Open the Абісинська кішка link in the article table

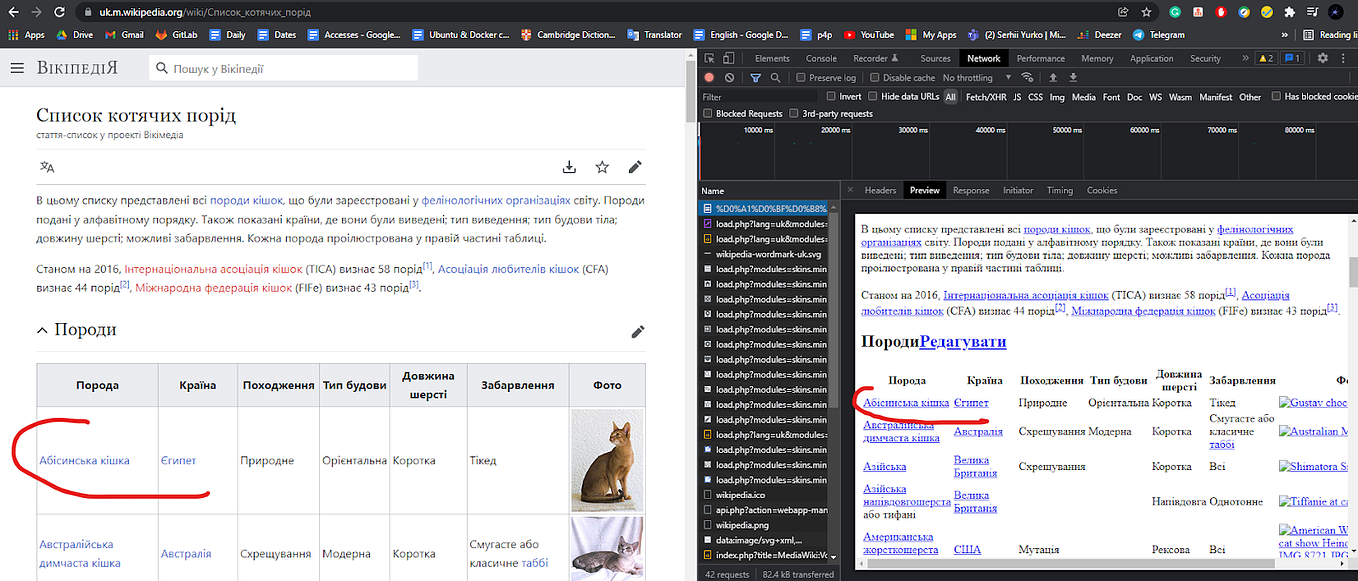click(84, 461)
